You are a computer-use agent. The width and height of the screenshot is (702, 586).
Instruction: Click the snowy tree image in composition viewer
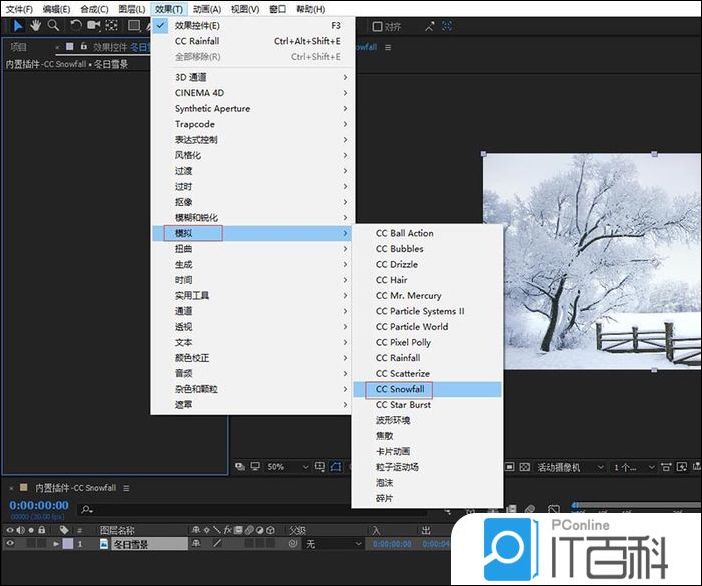(x=592, y=261)
